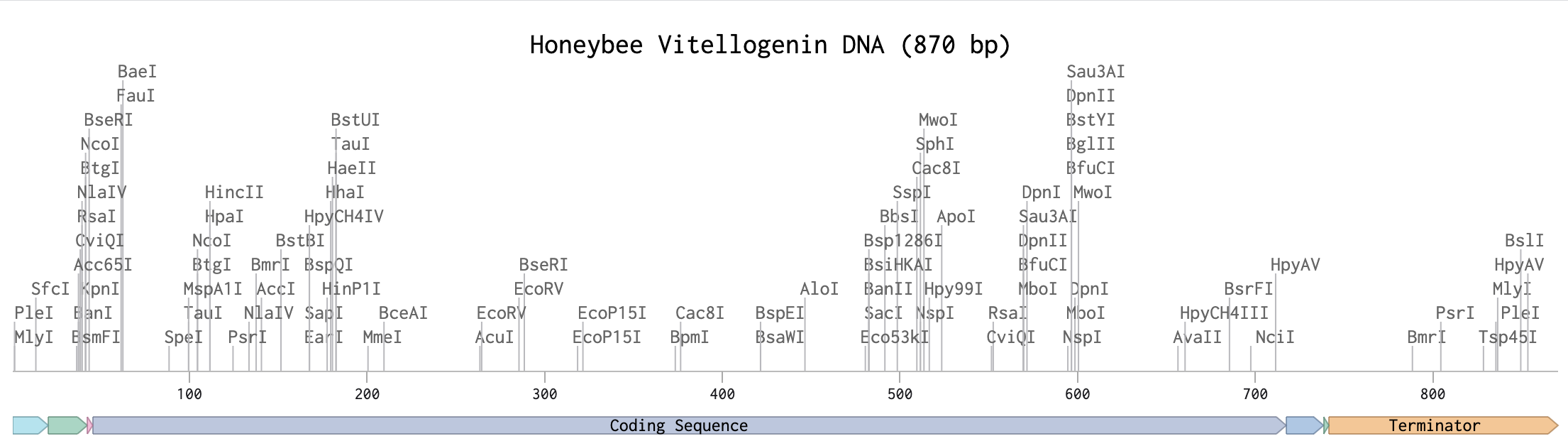Click the AcuI cut site label

[494, 337]
